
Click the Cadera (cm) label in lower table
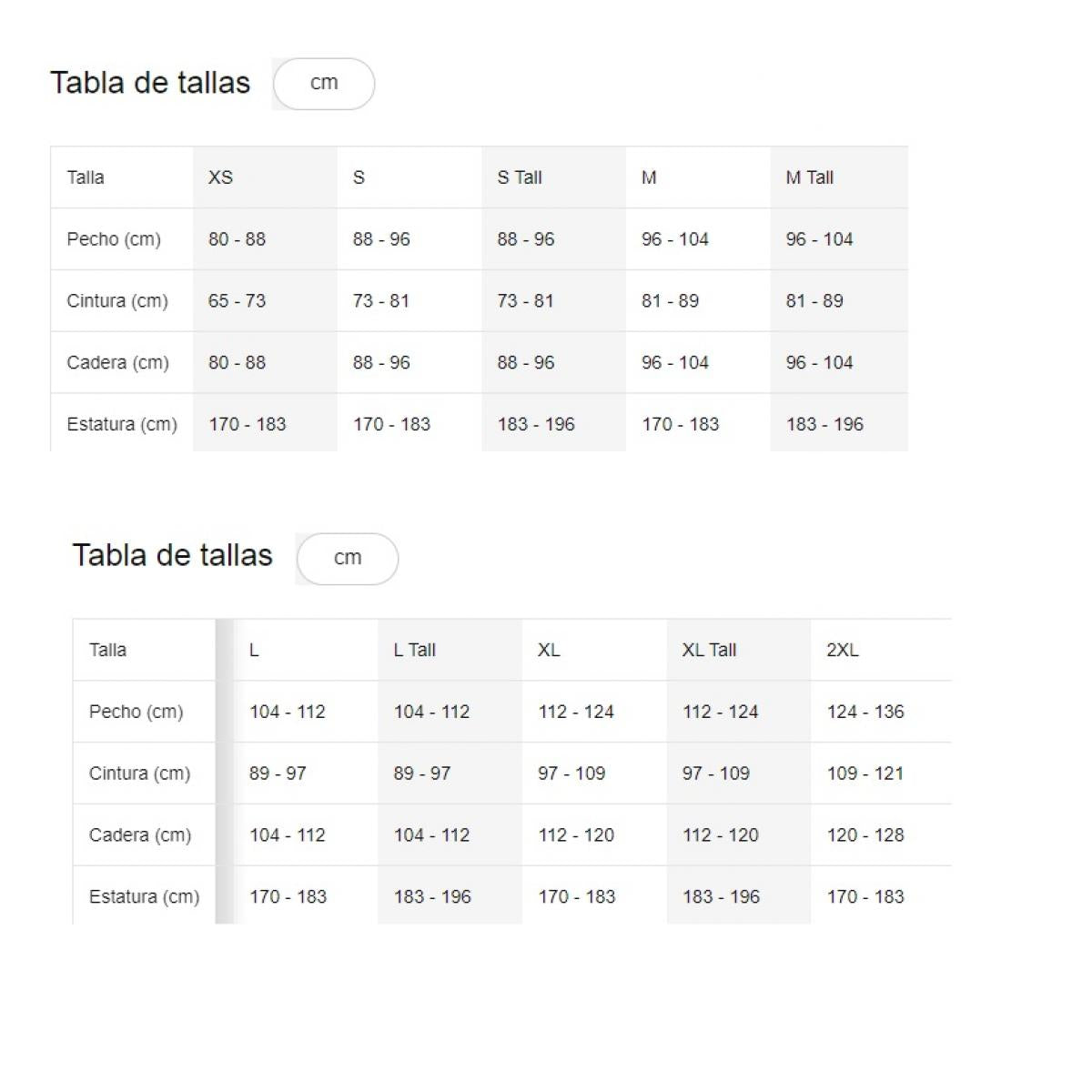140,835
